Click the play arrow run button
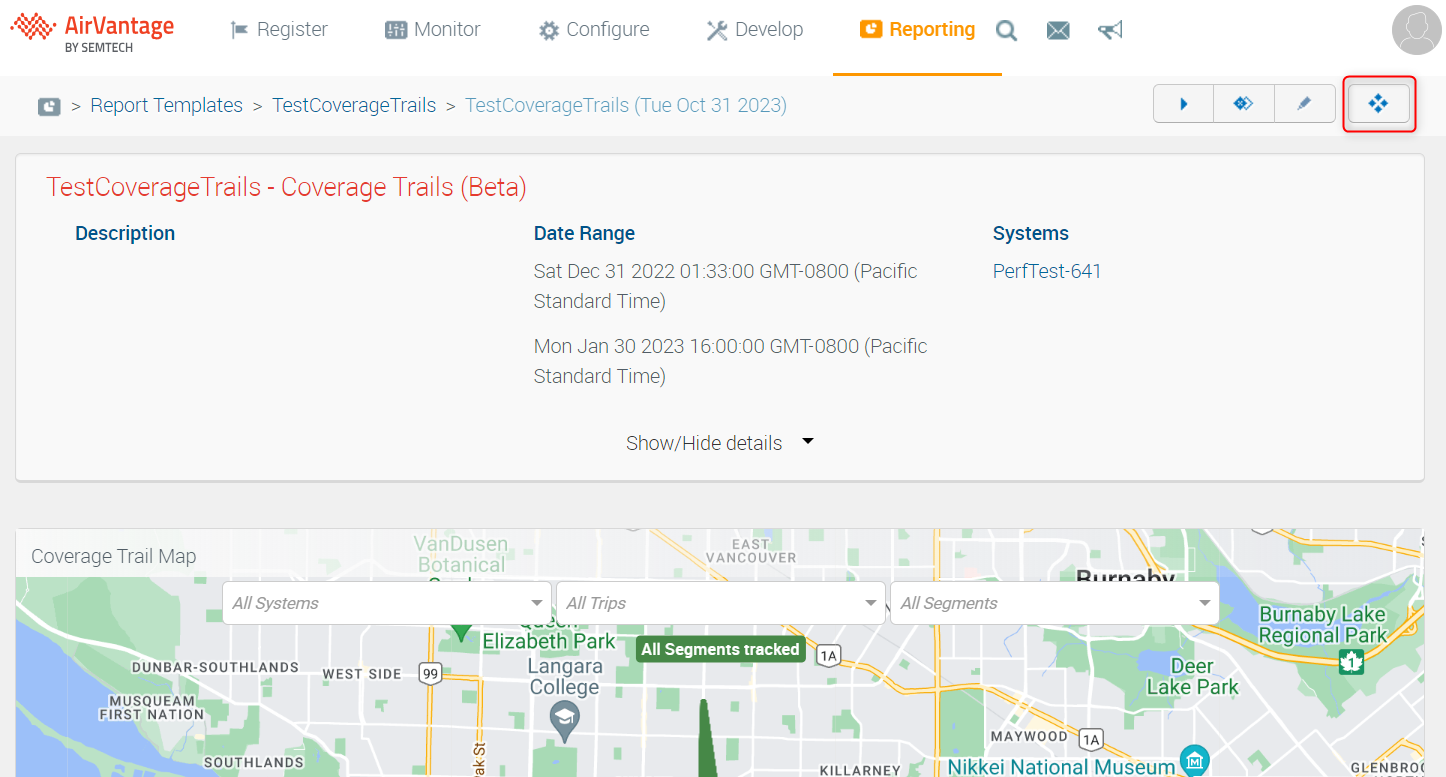Viewport: 1446px width, 777px height. [x=1183, y=104]
